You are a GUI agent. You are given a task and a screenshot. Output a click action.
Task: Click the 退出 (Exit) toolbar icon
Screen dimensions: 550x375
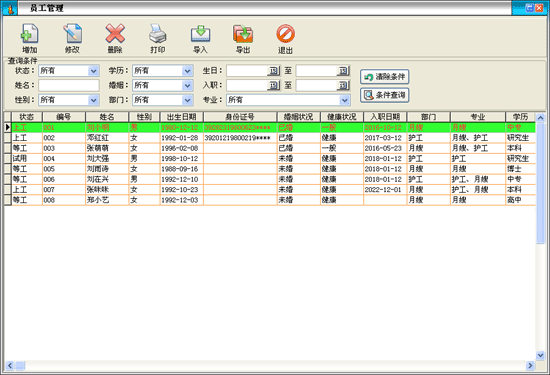tap(286, 34)
